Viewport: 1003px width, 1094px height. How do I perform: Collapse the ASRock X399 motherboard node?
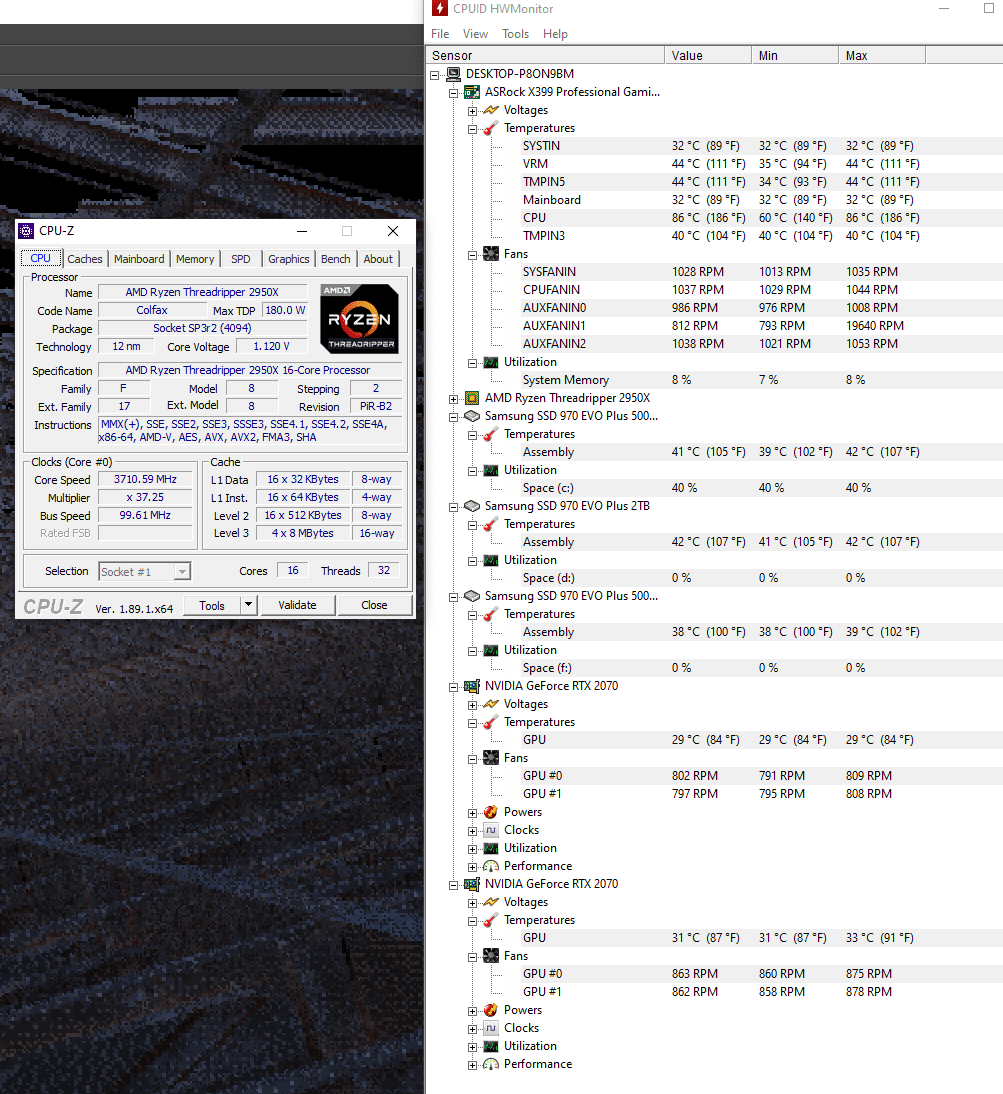pyautogui.click(x=453, y=93)
